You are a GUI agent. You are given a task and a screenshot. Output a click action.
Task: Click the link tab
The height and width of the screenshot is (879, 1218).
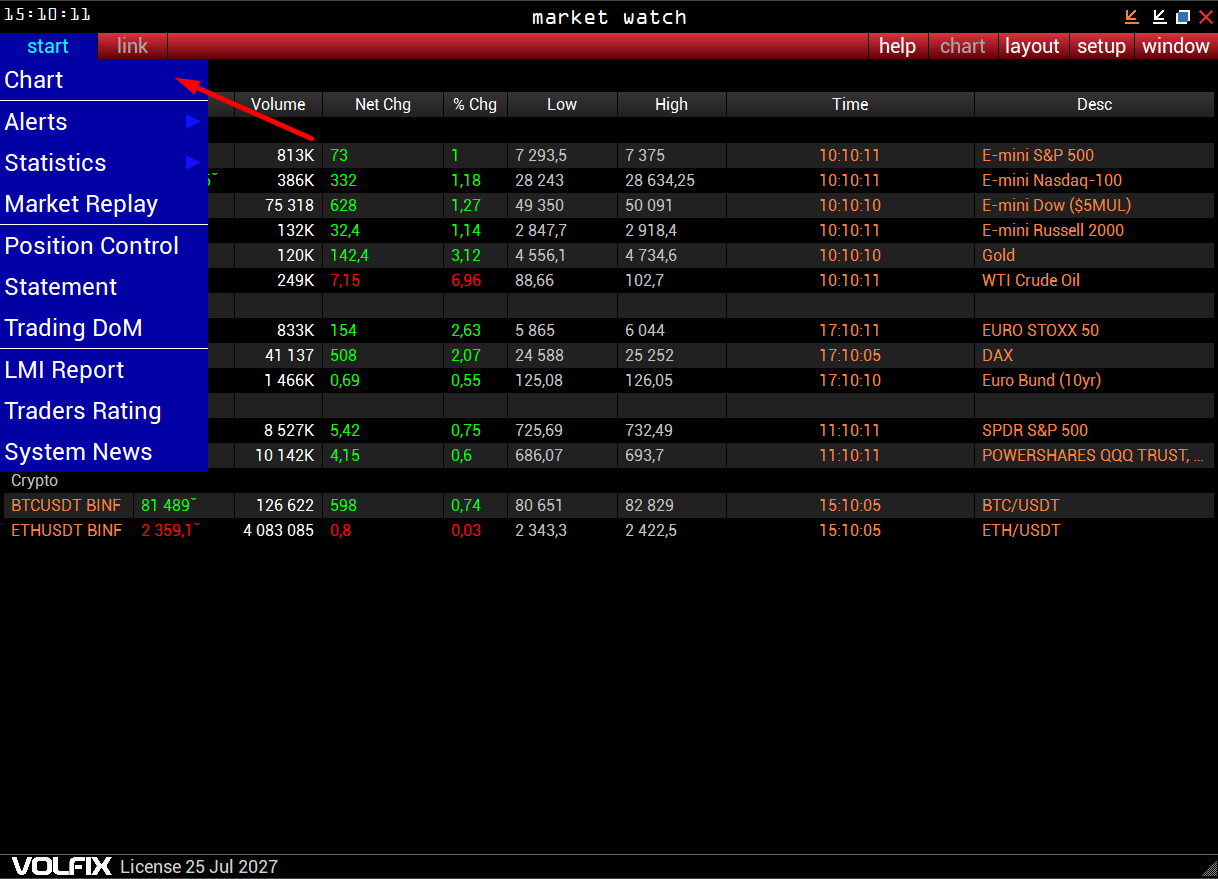click(x=132, y=46)
